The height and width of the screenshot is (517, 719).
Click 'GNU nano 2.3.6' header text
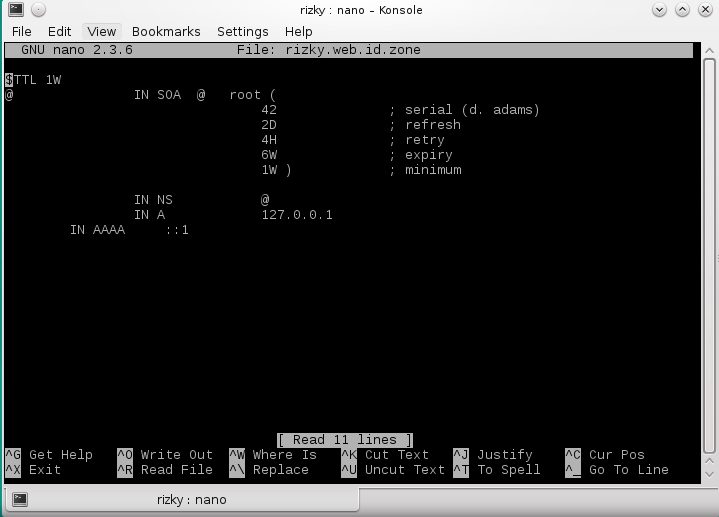tap(77, 50)
